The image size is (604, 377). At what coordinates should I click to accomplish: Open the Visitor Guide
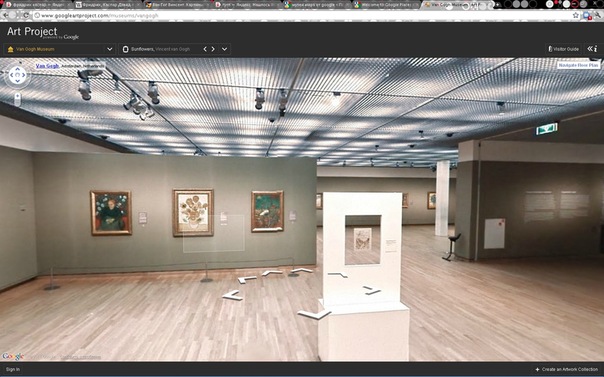pos(564,49)
